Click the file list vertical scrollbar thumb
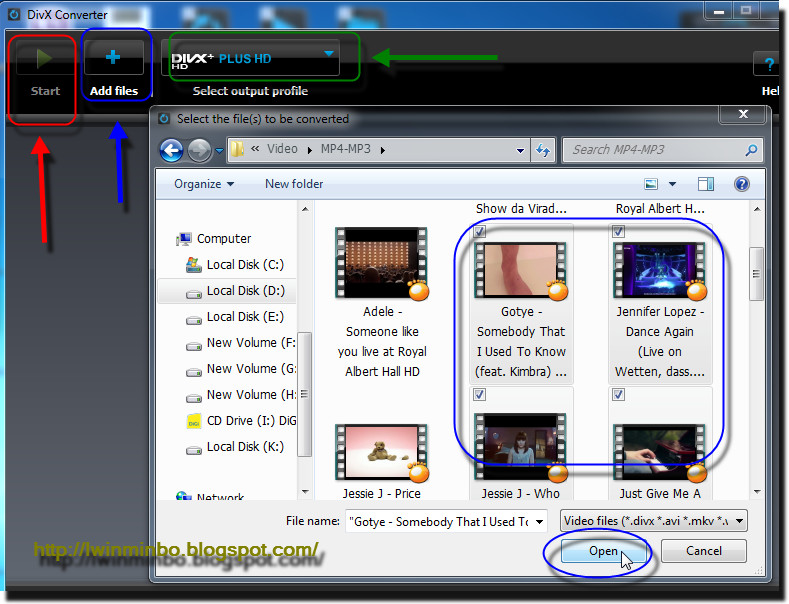This screenshot has width=789, height=604. tap(756, 274)
